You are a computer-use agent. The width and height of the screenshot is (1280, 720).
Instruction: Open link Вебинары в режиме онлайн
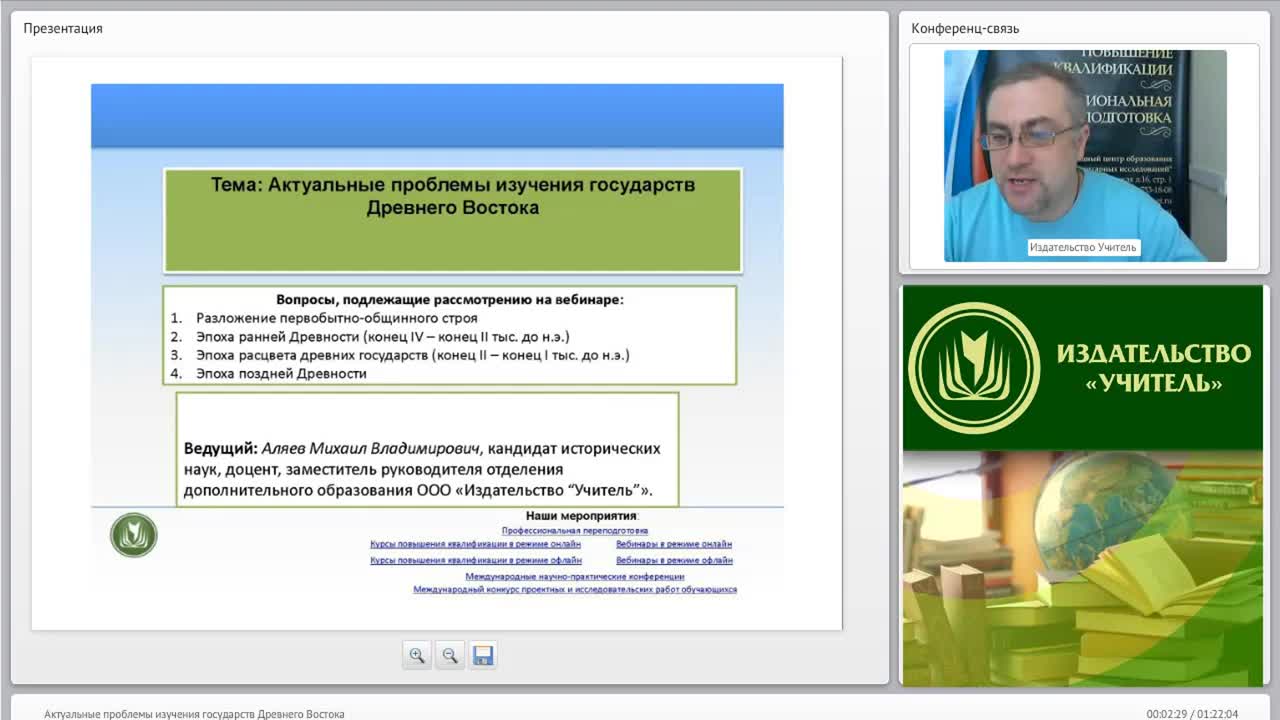674,545
